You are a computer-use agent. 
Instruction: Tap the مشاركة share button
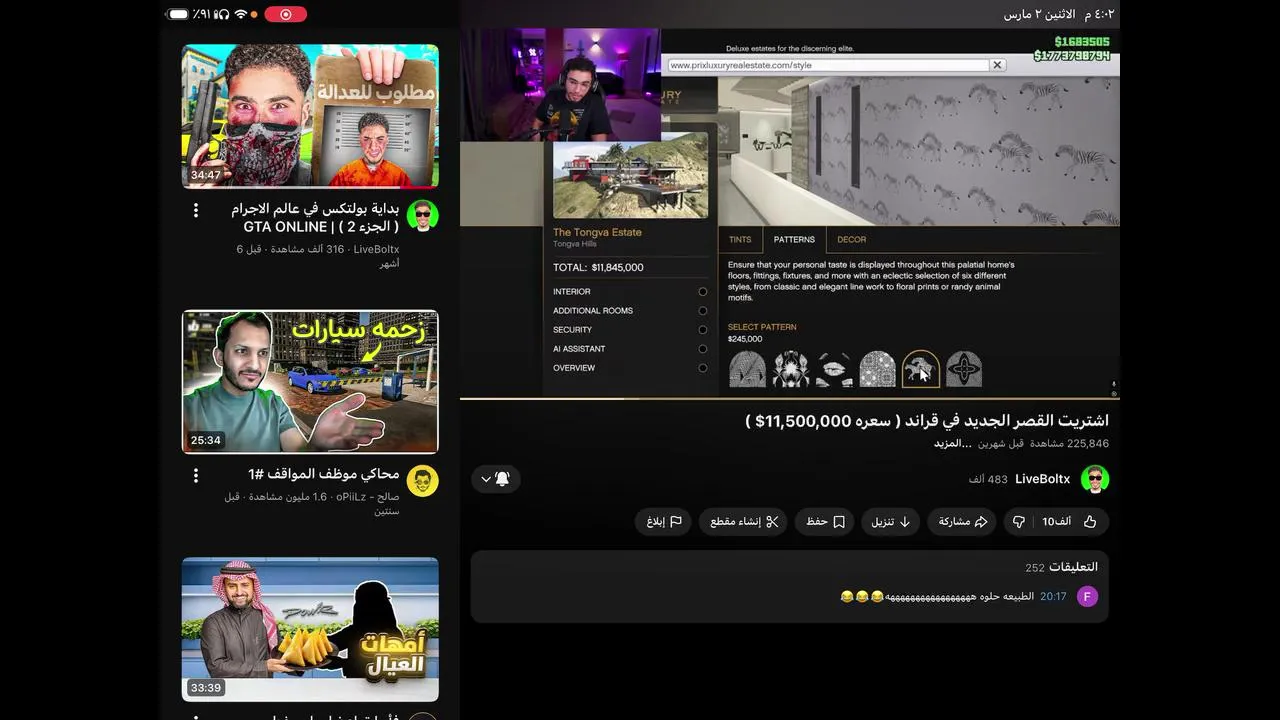963,522
